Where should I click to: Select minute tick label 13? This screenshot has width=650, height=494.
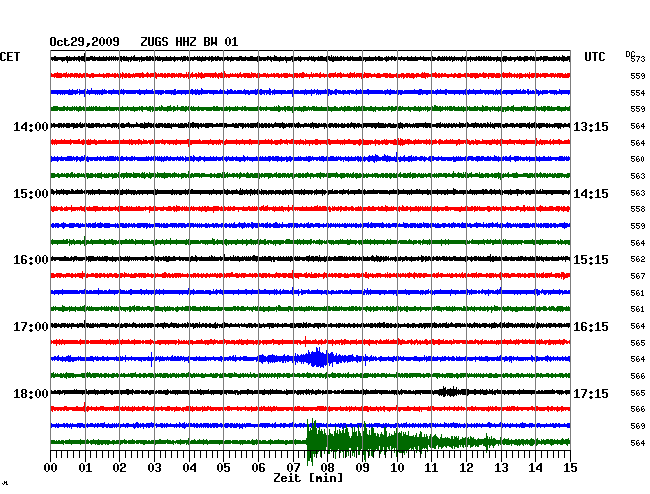501,468
